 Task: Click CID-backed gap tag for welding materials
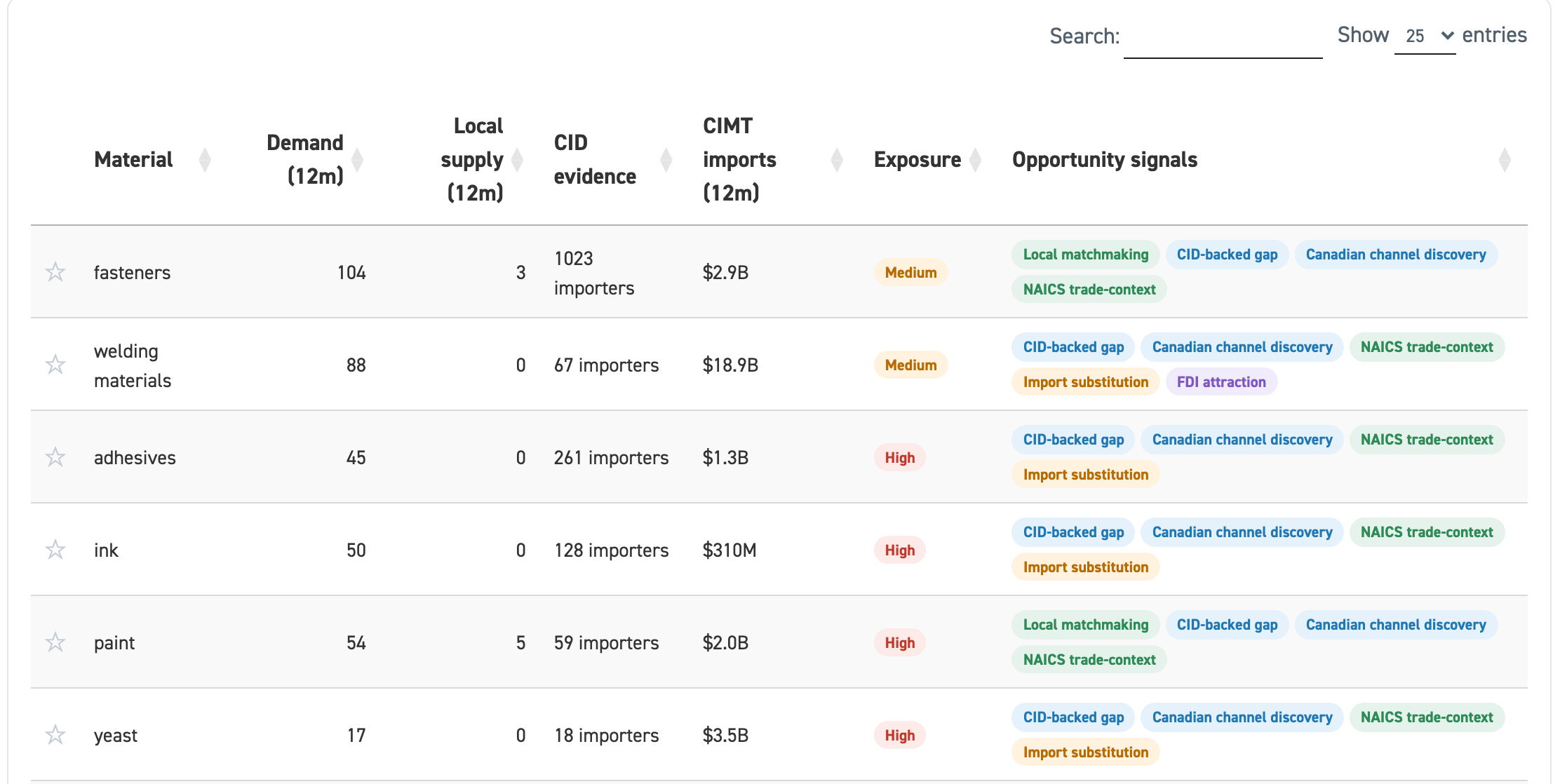coord(1073,347)
